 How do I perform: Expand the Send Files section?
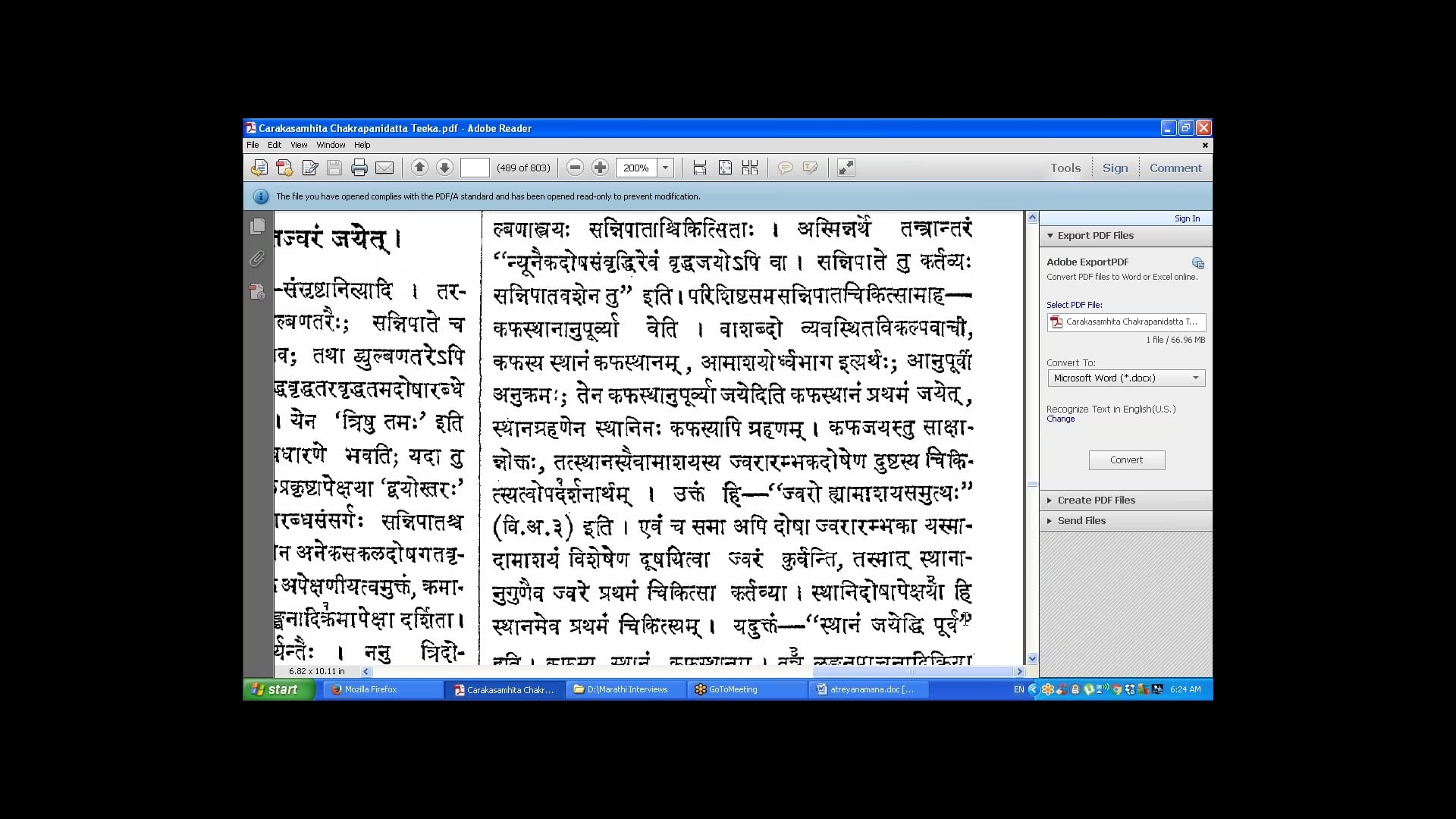pos(1081,520)
